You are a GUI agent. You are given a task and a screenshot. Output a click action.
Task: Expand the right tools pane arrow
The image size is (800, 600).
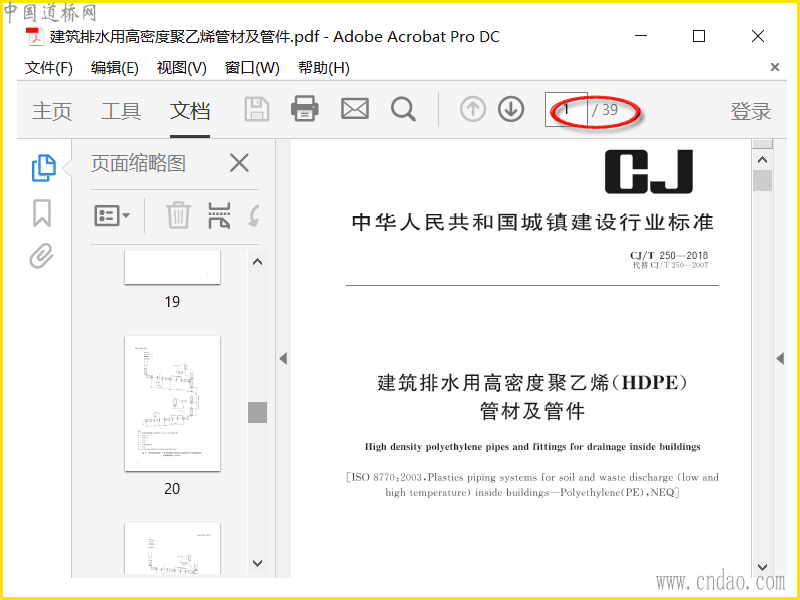click(x=780, y=359)
